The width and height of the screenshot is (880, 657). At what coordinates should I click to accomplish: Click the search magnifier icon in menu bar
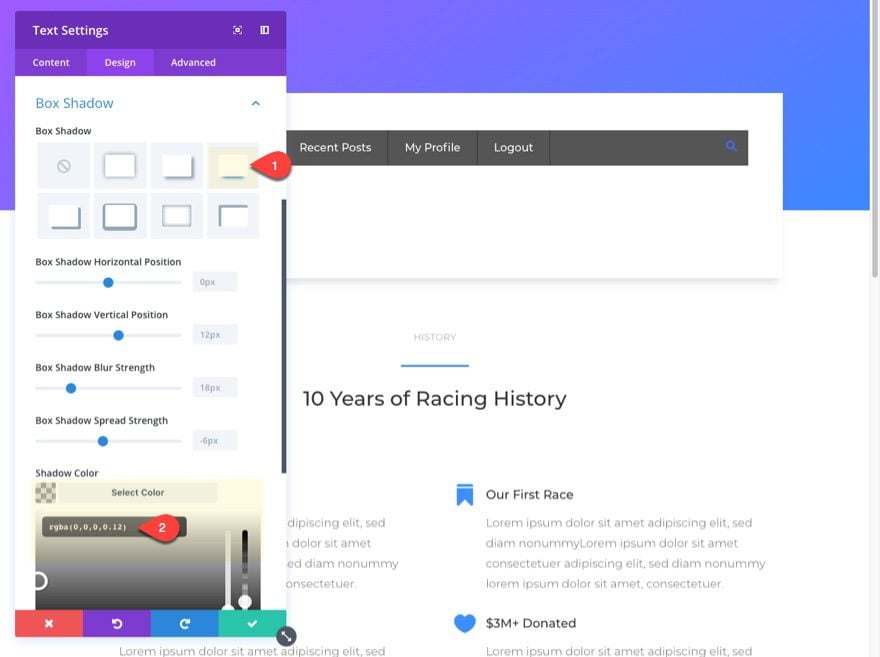pos(730,146)
